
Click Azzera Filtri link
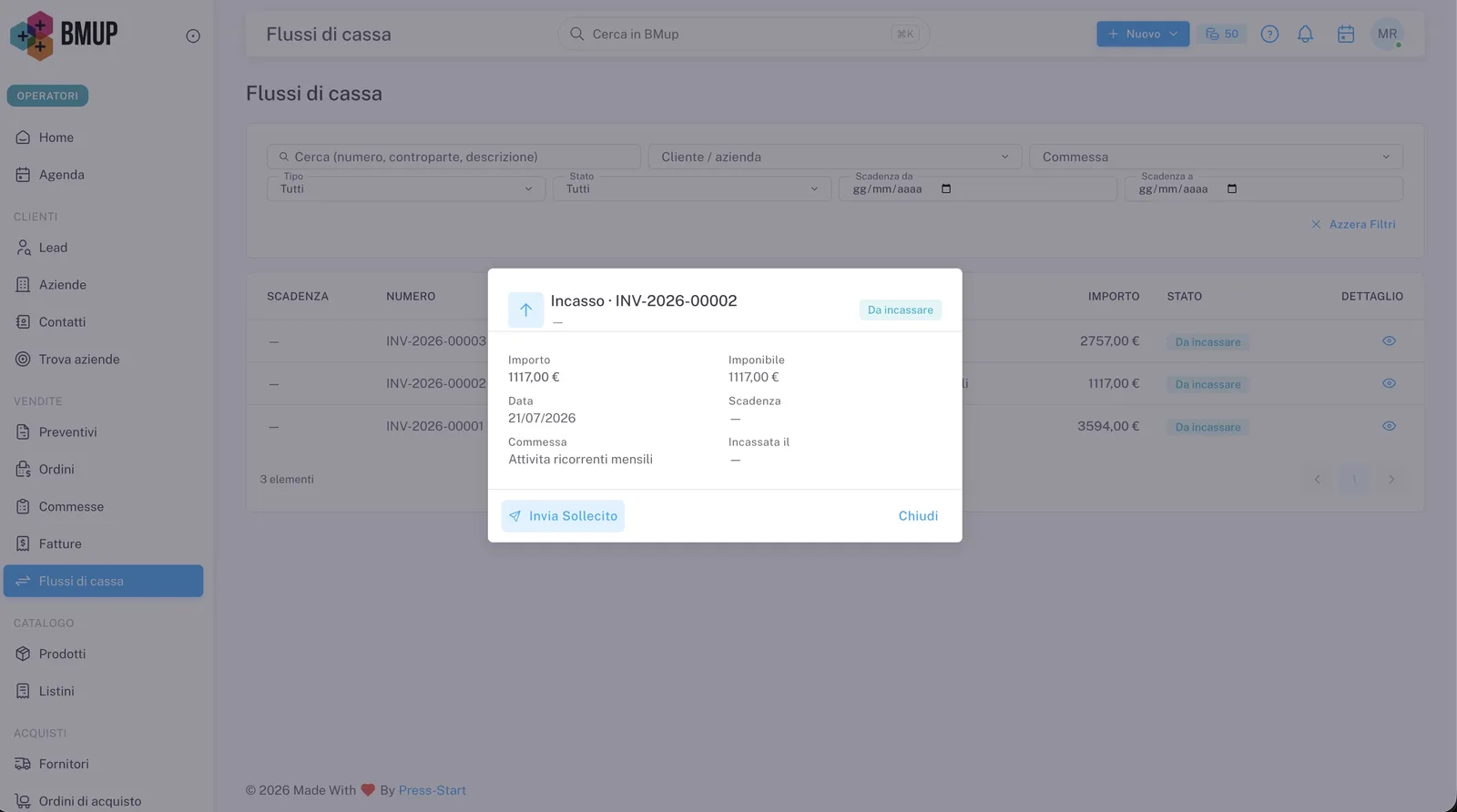(x=1353, y=224)
